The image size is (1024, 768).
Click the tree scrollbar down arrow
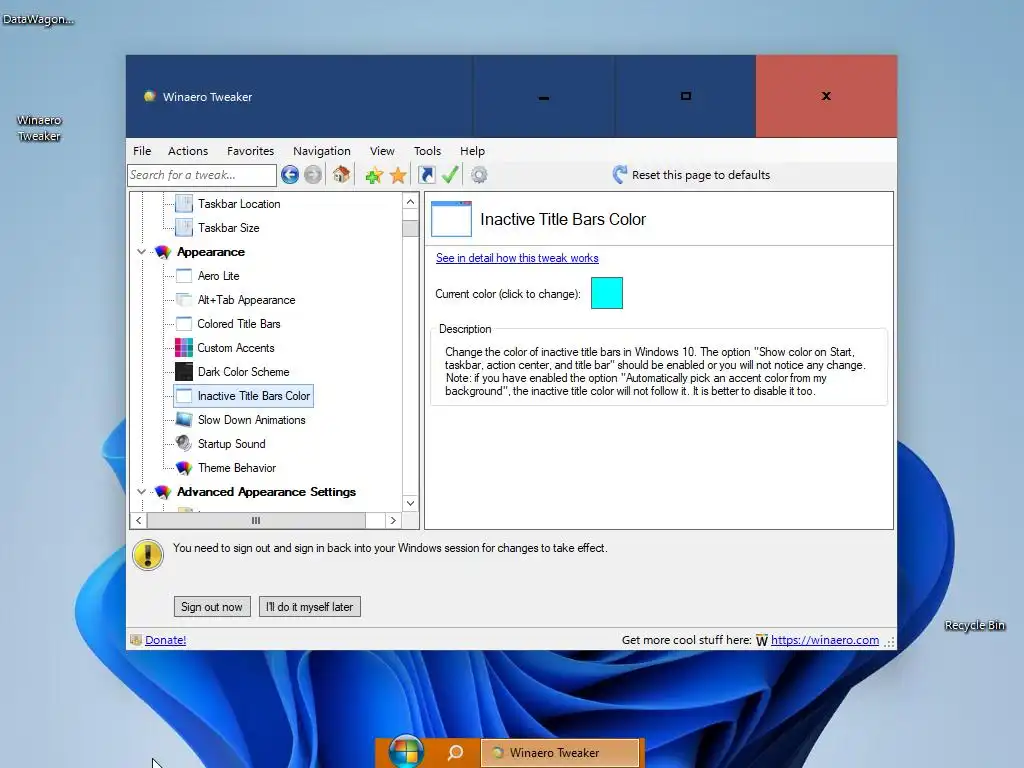(410, 504)
